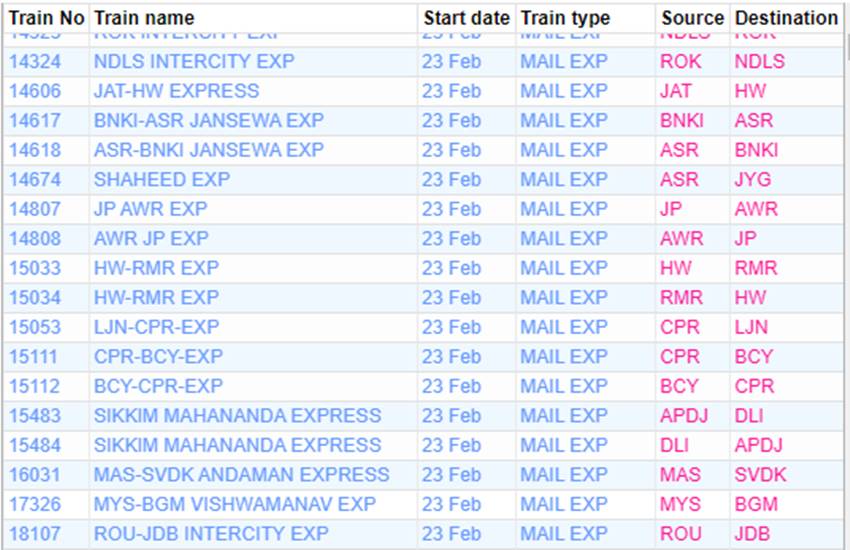Click source BNKI in row 14617
The height and width of the screenshot is (550, 850).
[x=681, y=120]
